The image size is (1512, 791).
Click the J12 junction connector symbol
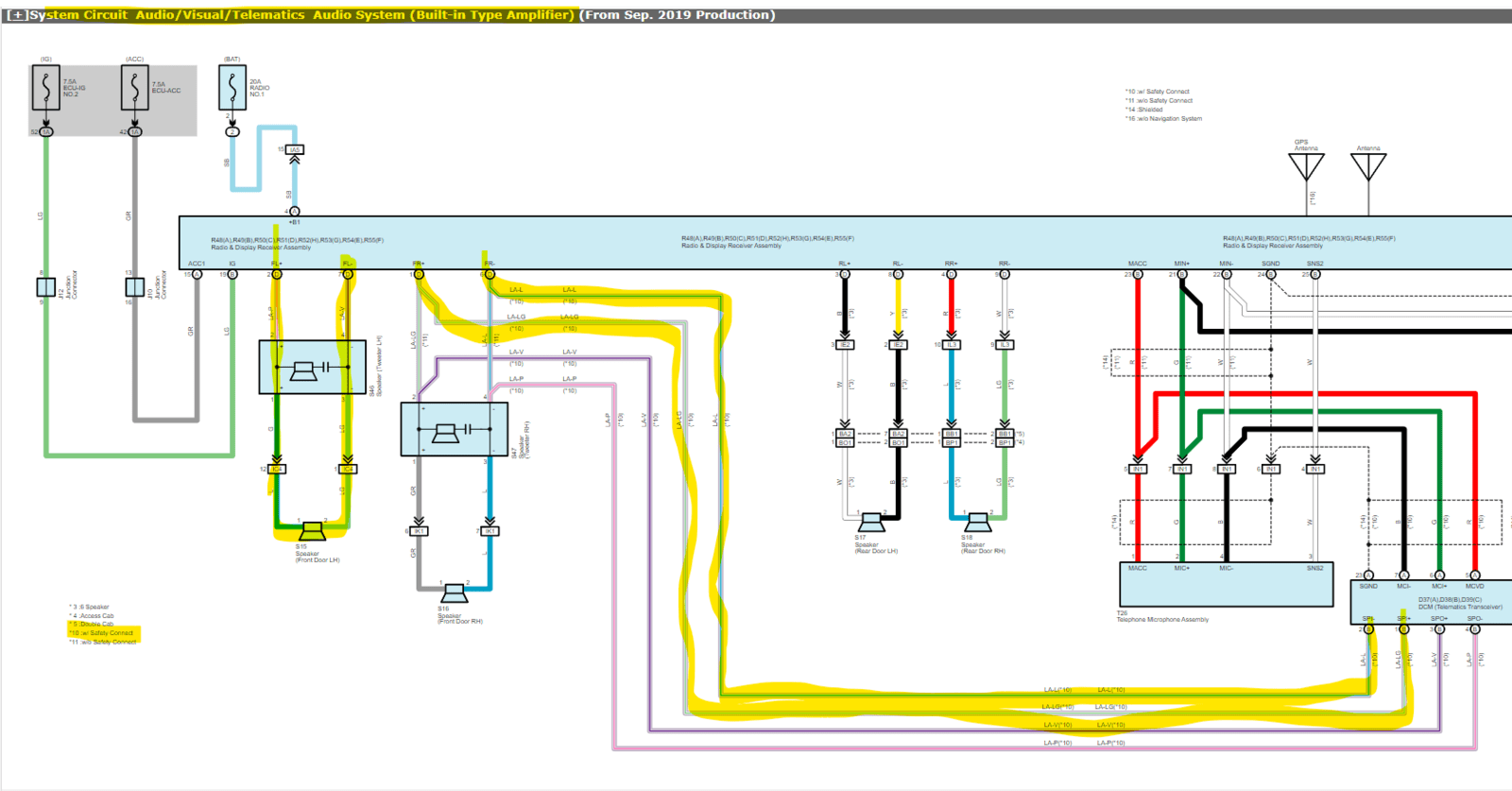pyautogui.click(x=45, y=286)
